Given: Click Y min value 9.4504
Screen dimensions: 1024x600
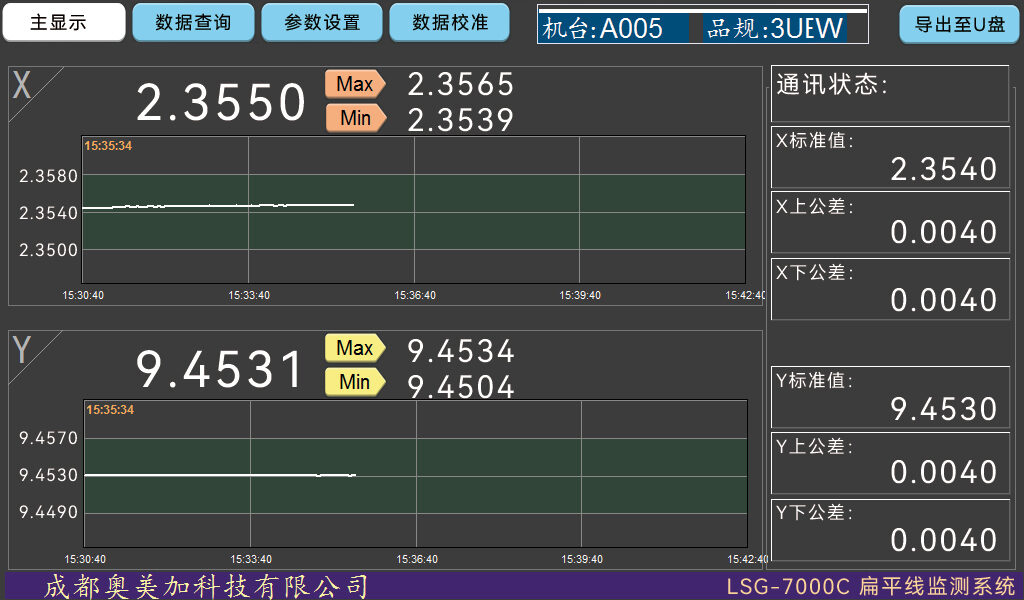Looking at the screenshot, I should pyautogui.click(x=460, y=387).
